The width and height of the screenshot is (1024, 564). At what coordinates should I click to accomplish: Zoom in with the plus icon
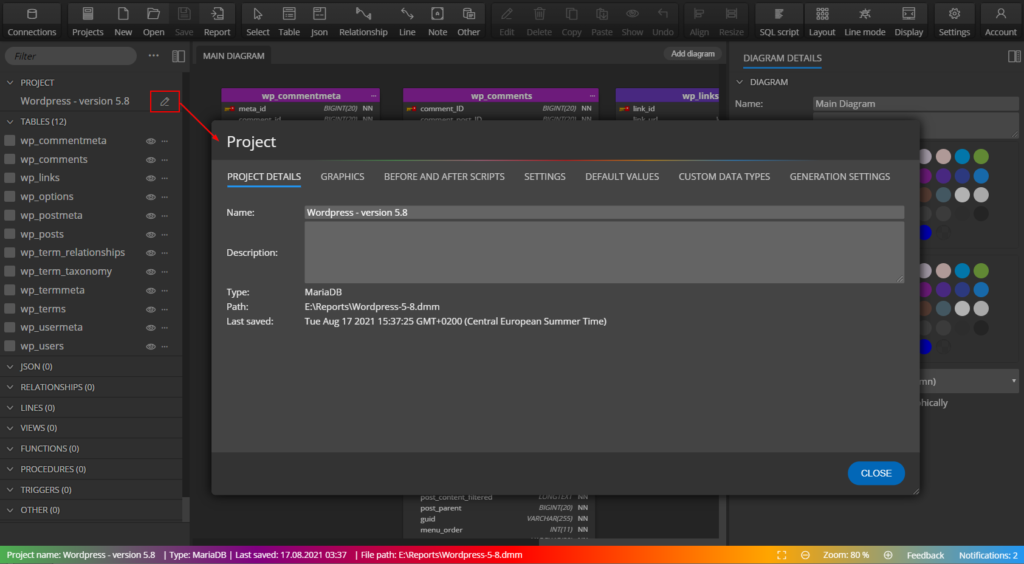click(888, 555)
